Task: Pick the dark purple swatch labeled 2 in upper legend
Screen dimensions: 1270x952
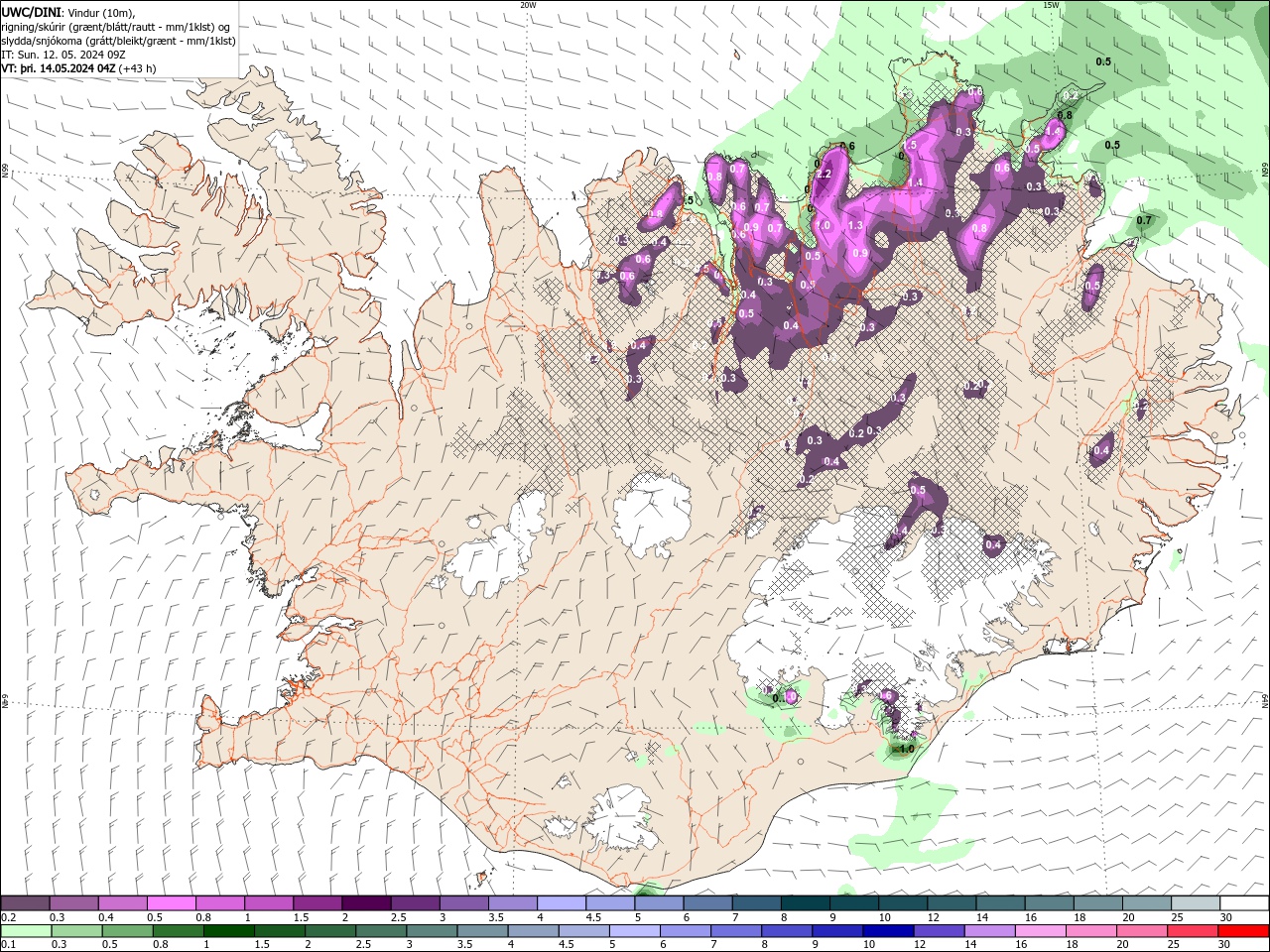Action: coord(365,903)
